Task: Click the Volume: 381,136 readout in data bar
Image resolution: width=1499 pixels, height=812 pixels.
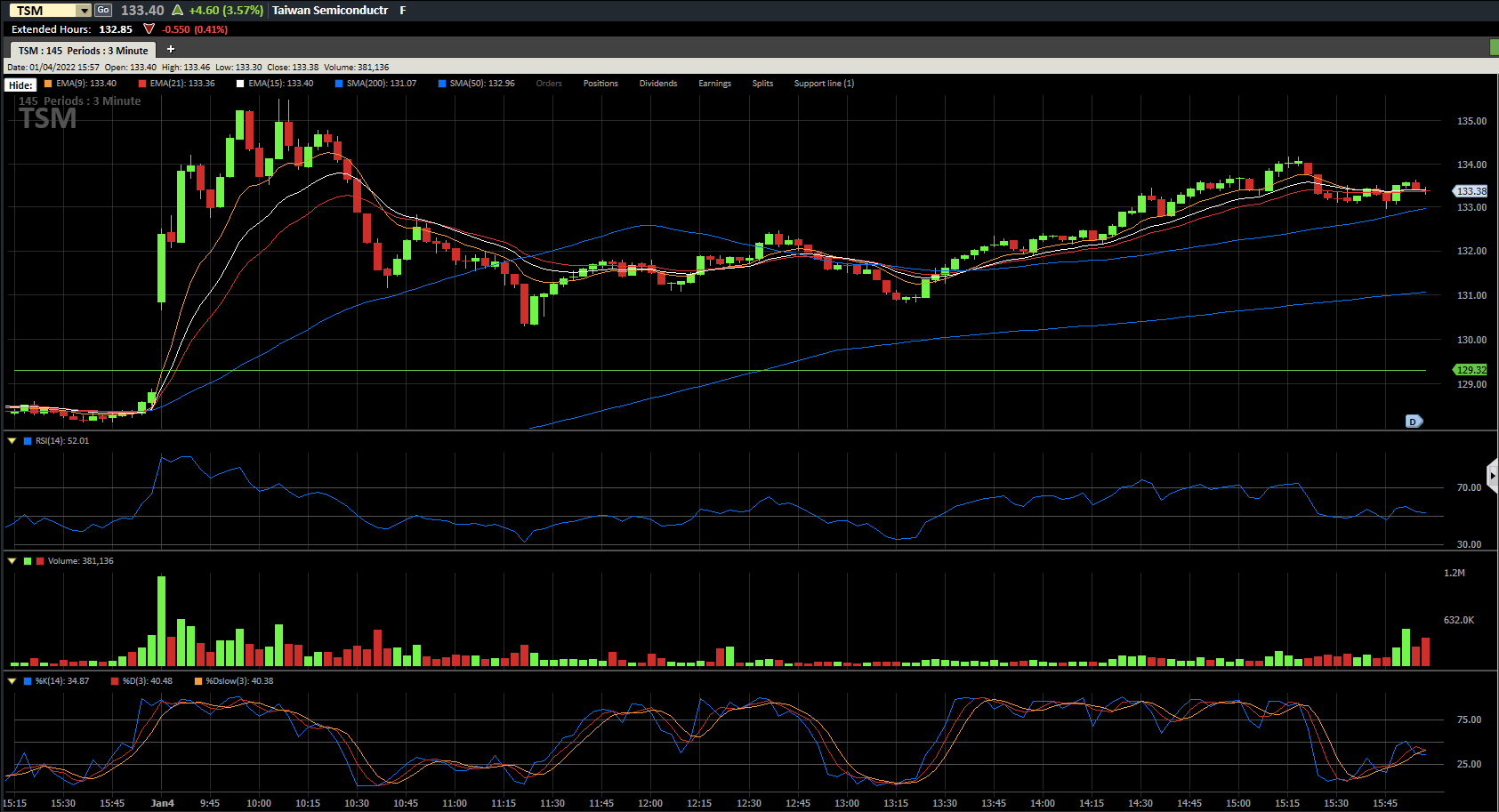Action: coord(356,68)
